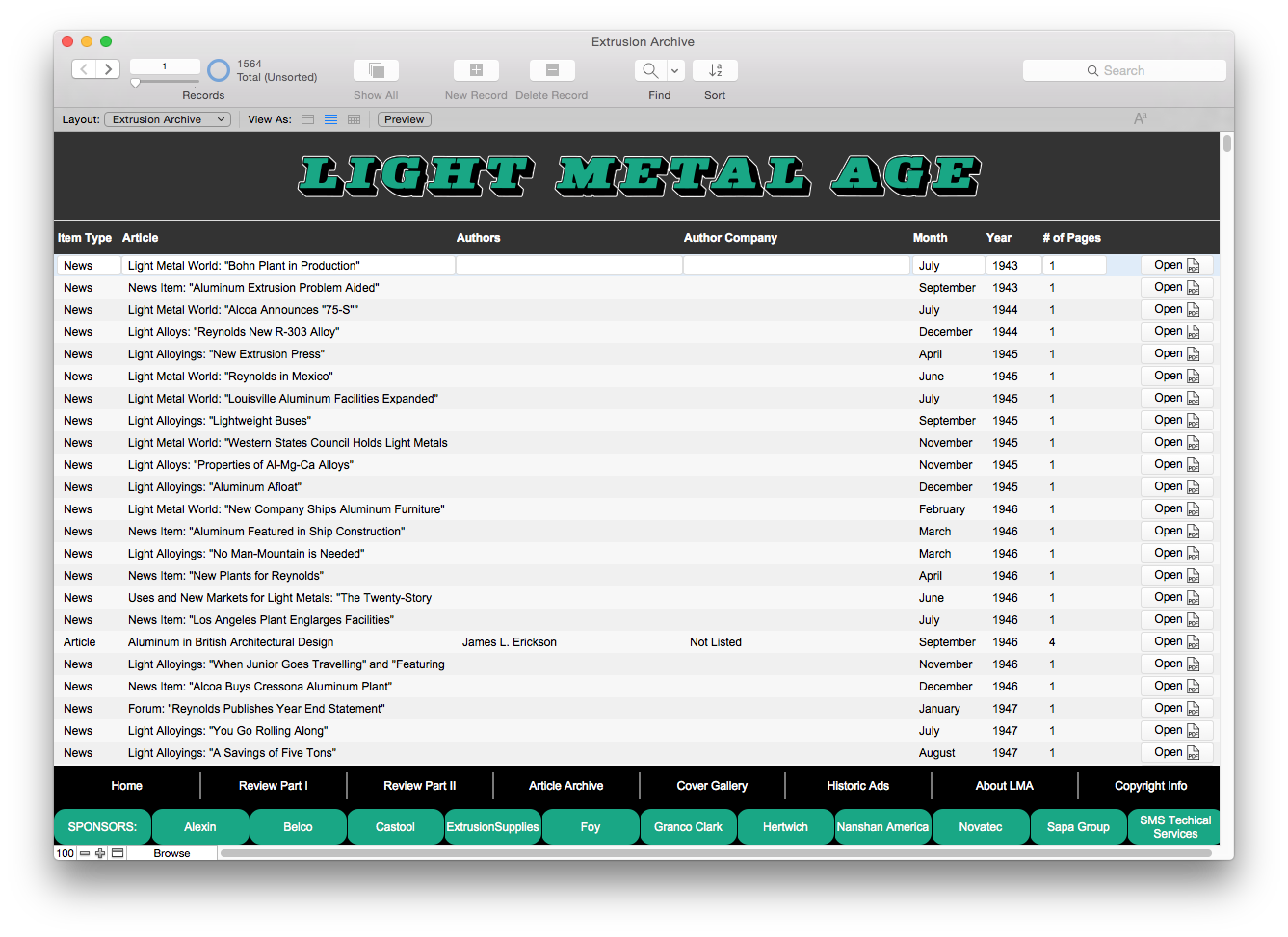Open the Browse mode pop-up menu
This screenshot has height=937, width=1288.
[171, 853]
